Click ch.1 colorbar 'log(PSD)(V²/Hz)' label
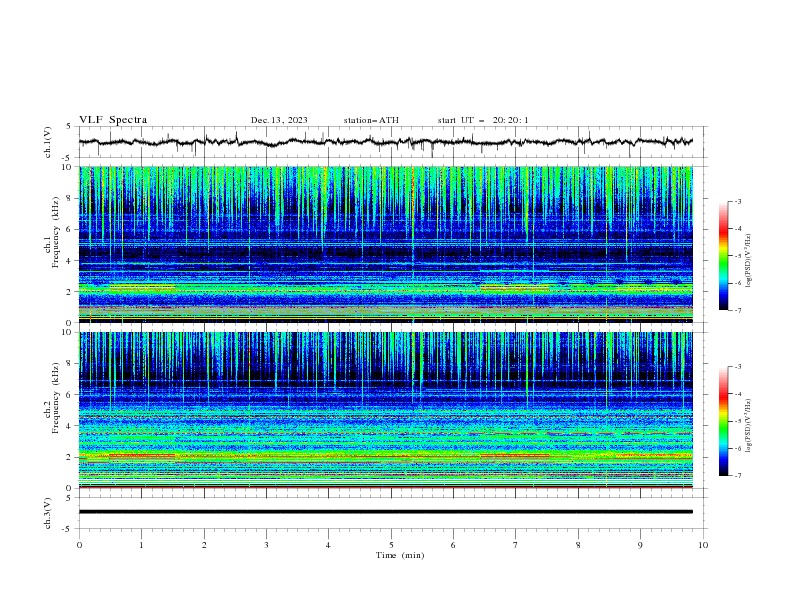 point(749,261)
